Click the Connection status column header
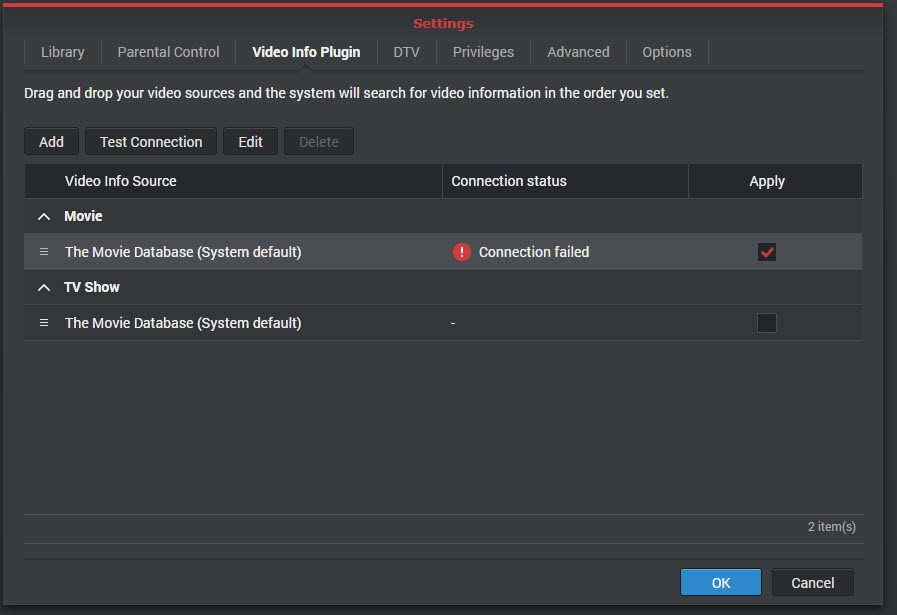The height and width of the screenshot is (615, 897). pos(509,181)
